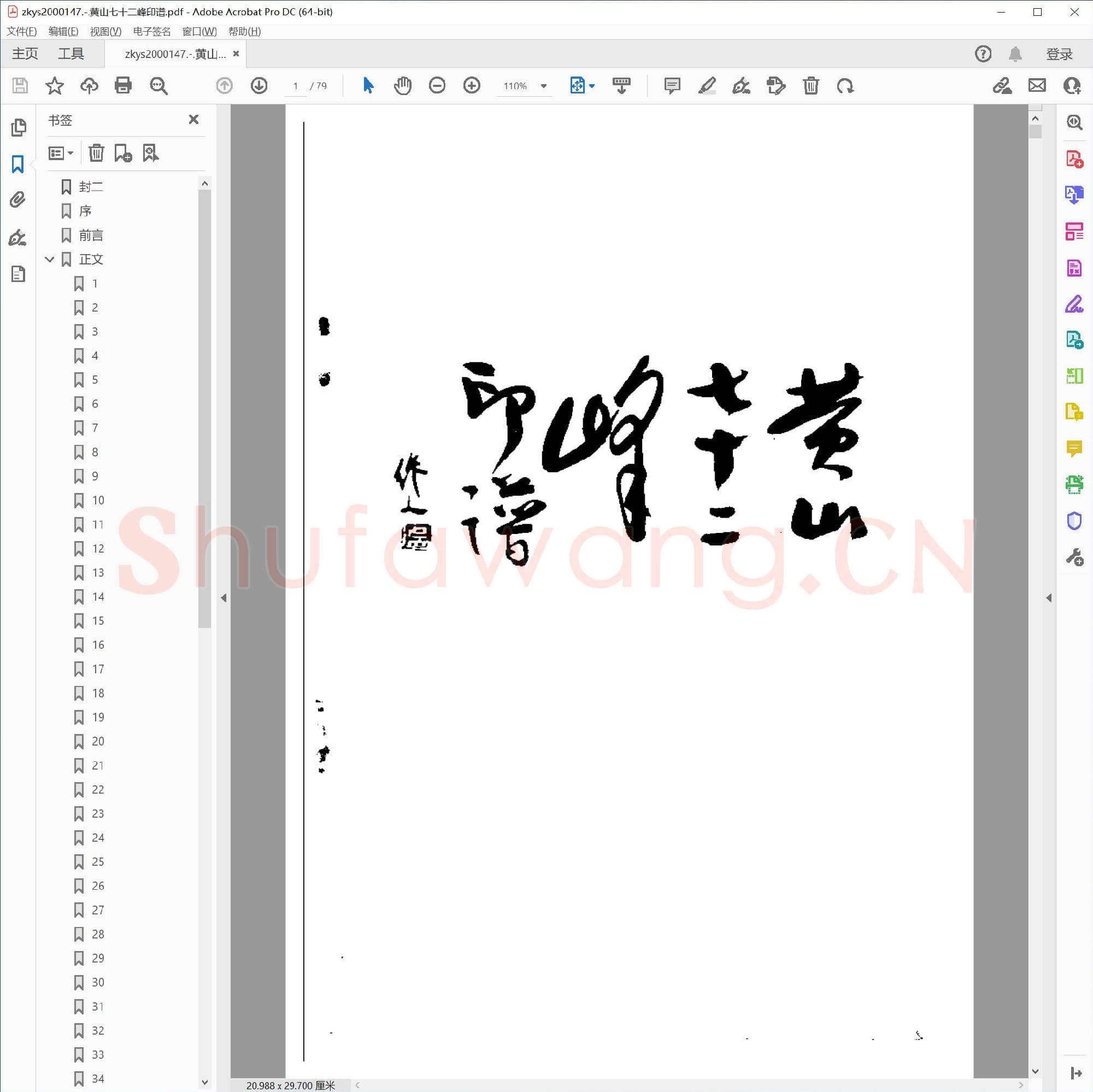Open the 前言 bookmark

coord(91,235)
